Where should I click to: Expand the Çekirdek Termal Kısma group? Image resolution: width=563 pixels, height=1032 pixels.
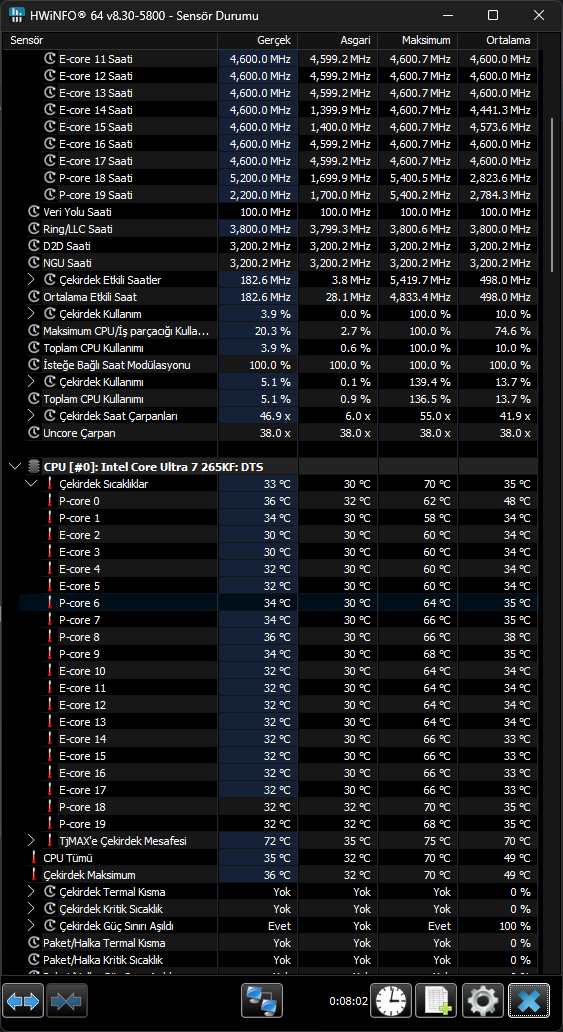coord(31,892)
